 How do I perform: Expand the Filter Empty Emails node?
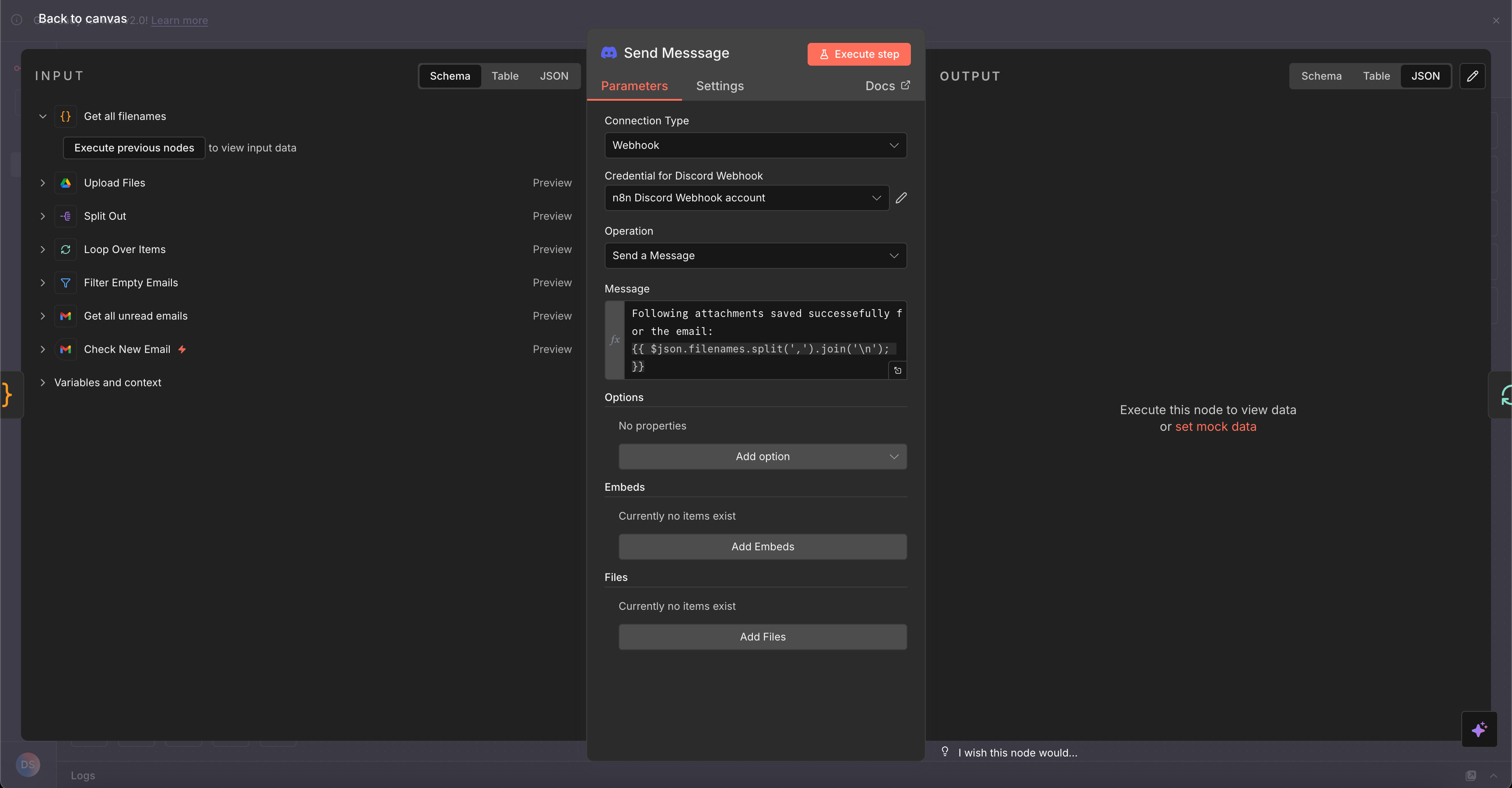pyautogui.click(x=43, y=282)
